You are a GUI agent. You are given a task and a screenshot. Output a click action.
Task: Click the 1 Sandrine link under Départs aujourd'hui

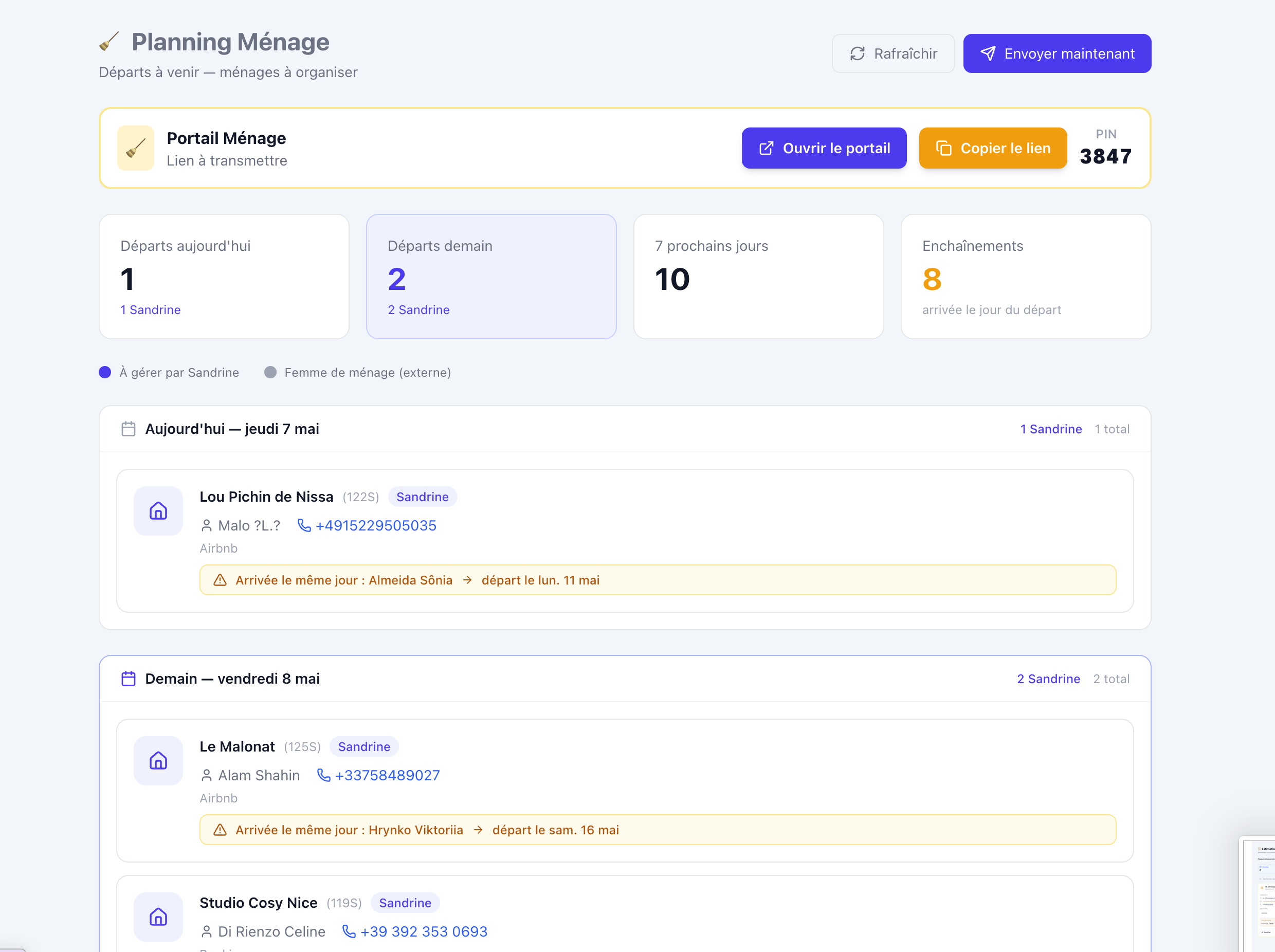tap(151, 309)
